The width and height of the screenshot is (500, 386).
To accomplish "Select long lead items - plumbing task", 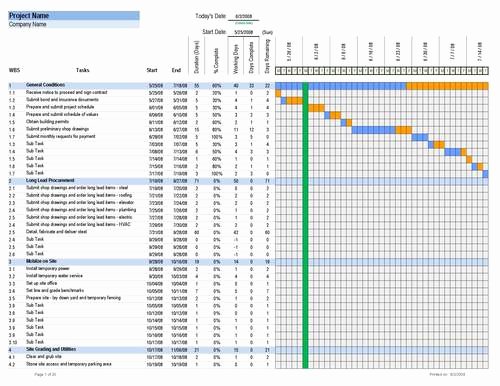I will coord(81,210).
